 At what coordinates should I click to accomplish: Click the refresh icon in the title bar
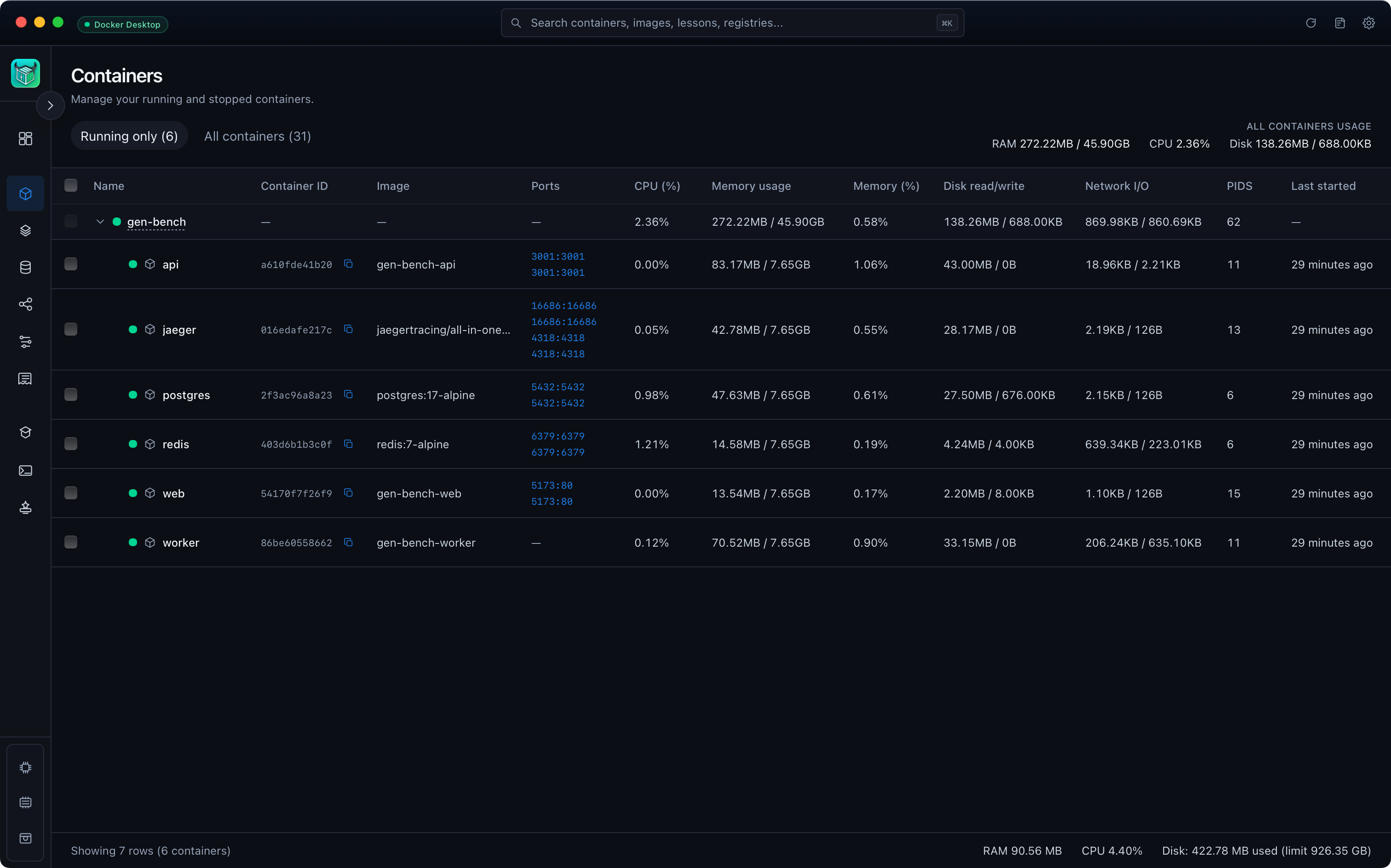1311,23
